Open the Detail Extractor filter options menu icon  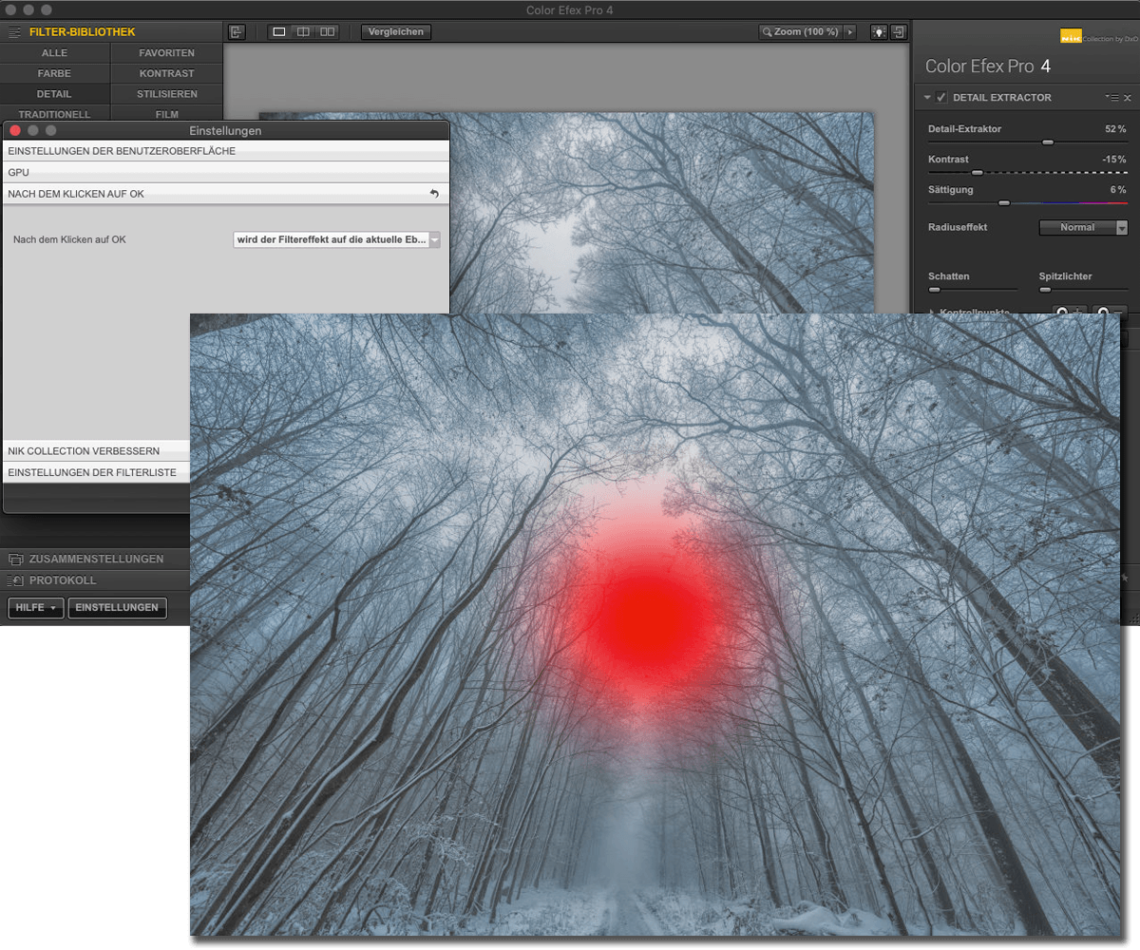(x=1111, y=98)
